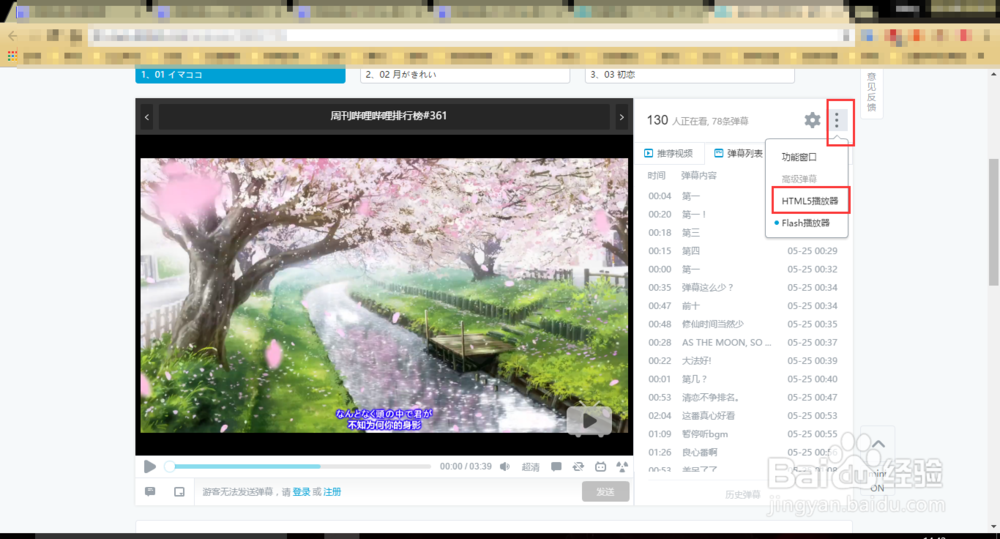Click the 00:00 / 03:39 time display

(466, 467)
